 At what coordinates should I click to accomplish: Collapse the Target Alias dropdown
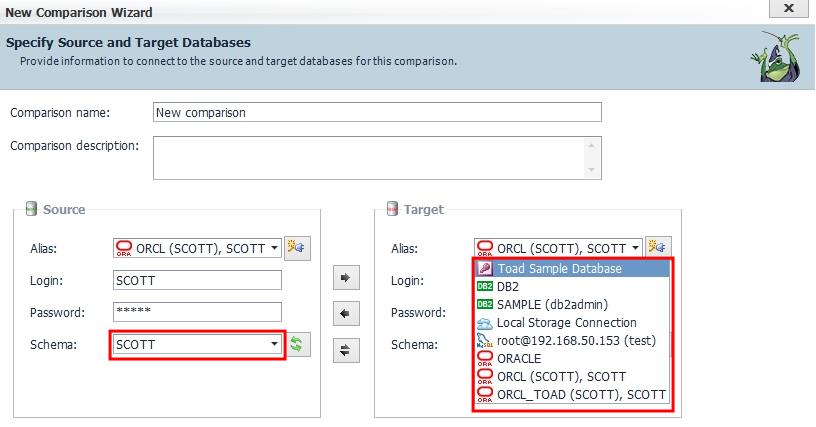634,248
